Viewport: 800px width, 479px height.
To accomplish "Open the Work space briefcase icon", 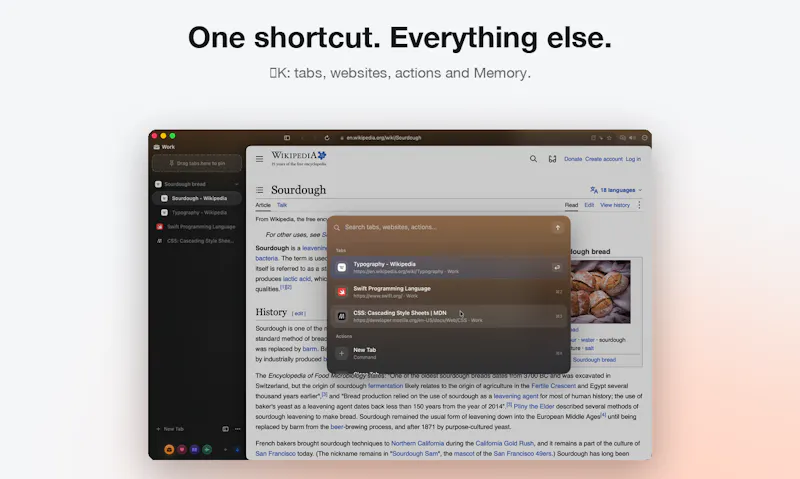I will coord(157,147).
